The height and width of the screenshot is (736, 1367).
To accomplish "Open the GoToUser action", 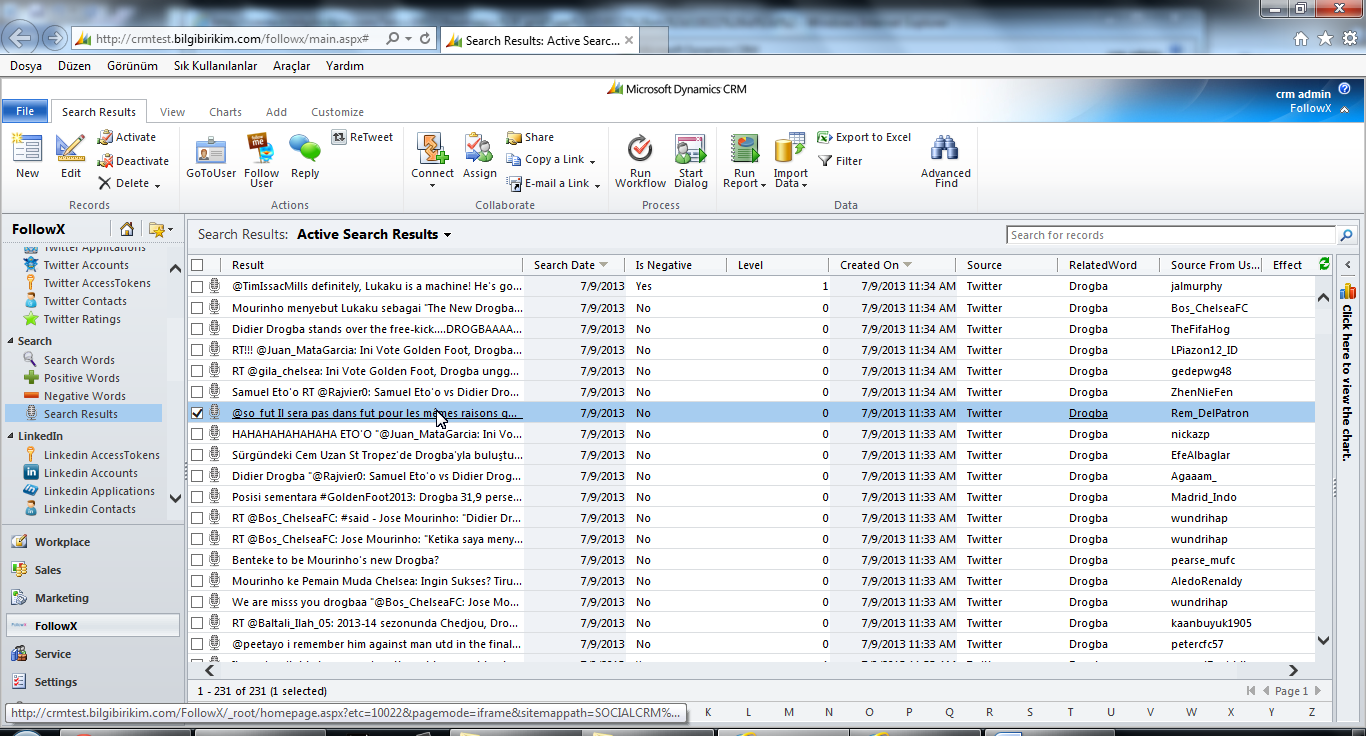I will [211, 157].
